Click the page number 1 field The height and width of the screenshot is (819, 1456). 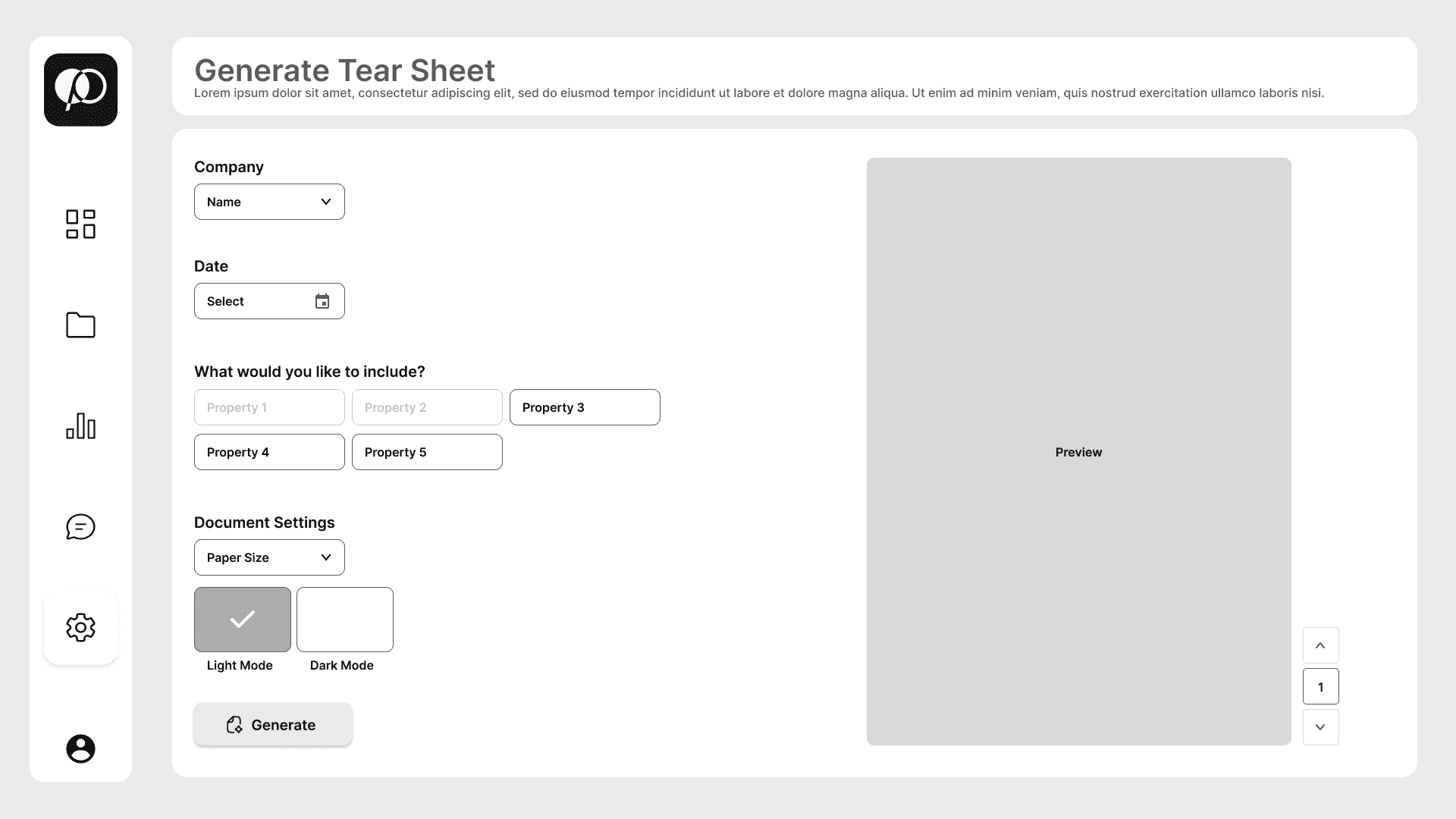point(1320,686)
